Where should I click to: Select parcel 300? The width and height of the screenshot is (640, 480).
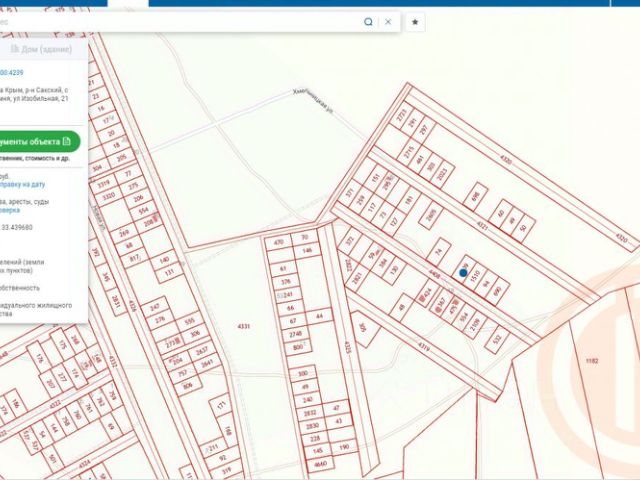(x=302, y=373)
